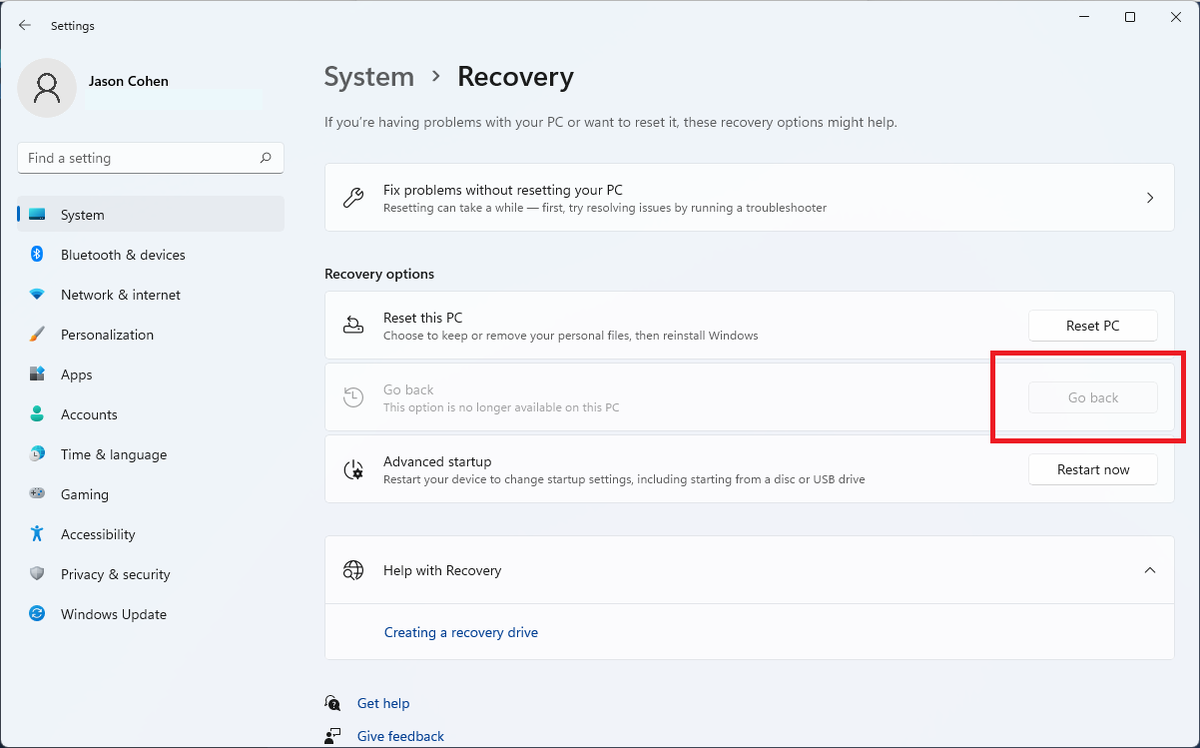Click the Apps icon in sidebar
The width and height of the screenshot is (1200, 748).
[x=37, y=374]
